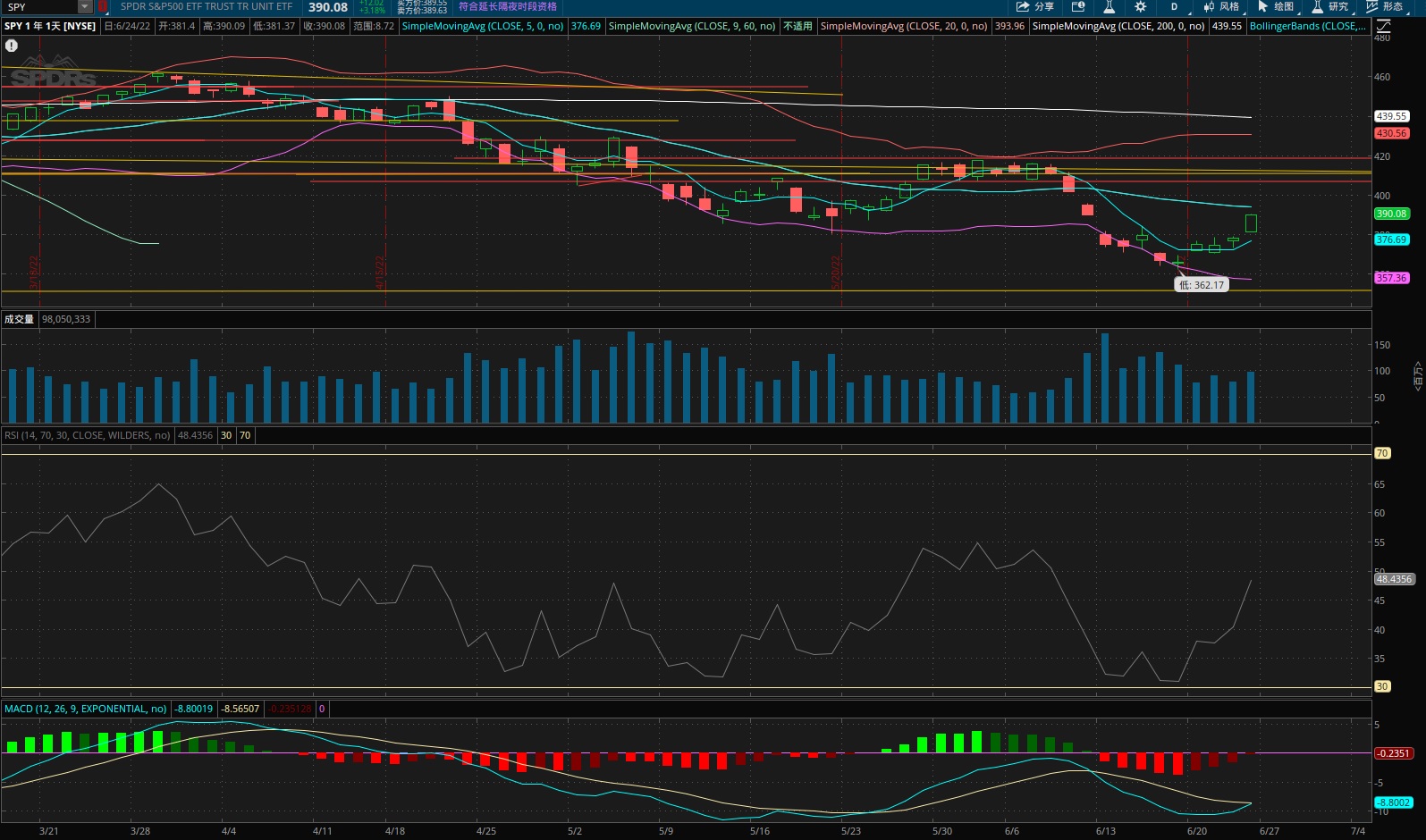Select SimpleMovingAvg (CLOSE, 9, 60, no) label
The height and width of the screenshot is (840, 1426).
pos(692,26)
